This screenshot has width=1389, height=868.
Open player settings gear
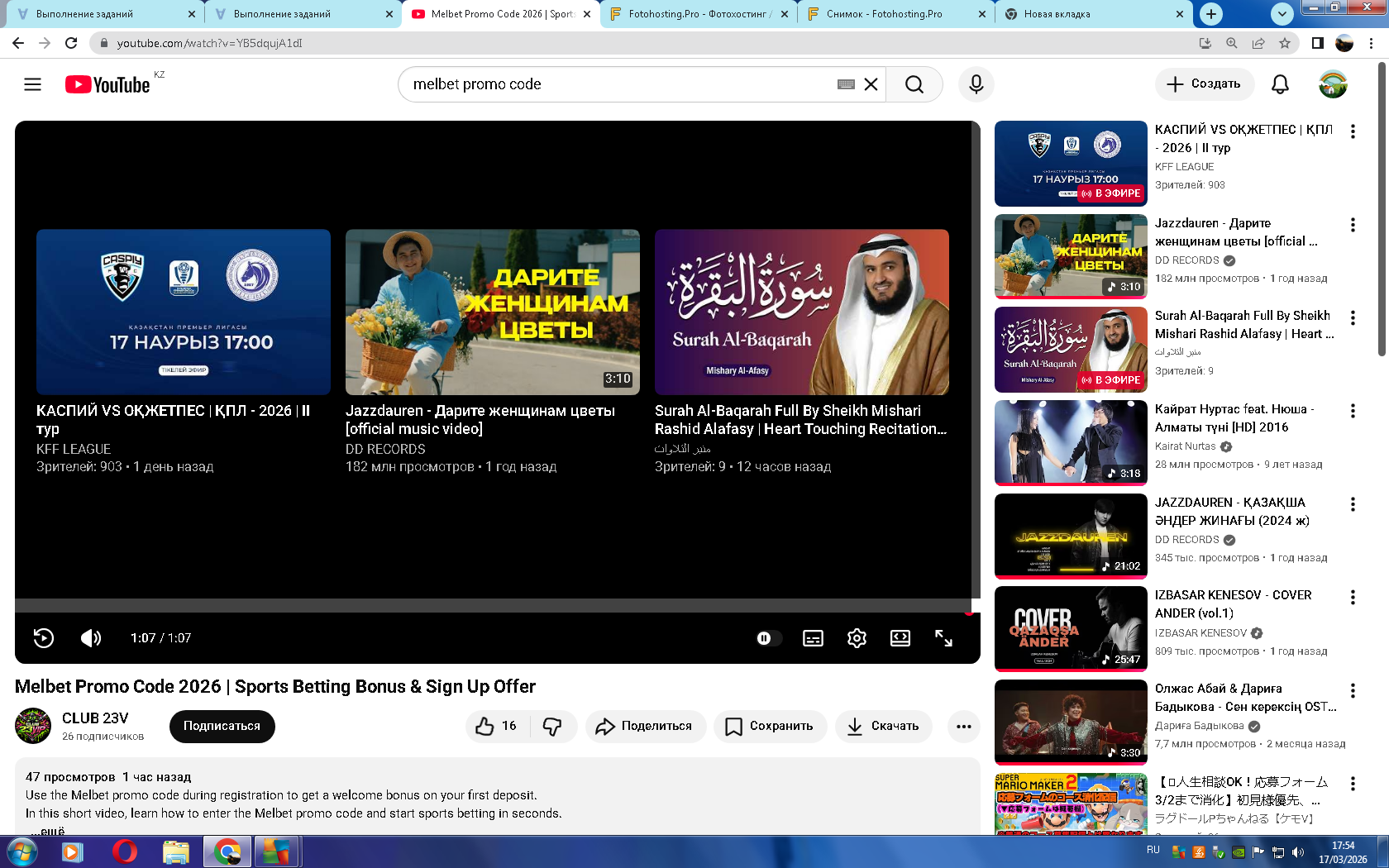857,638
